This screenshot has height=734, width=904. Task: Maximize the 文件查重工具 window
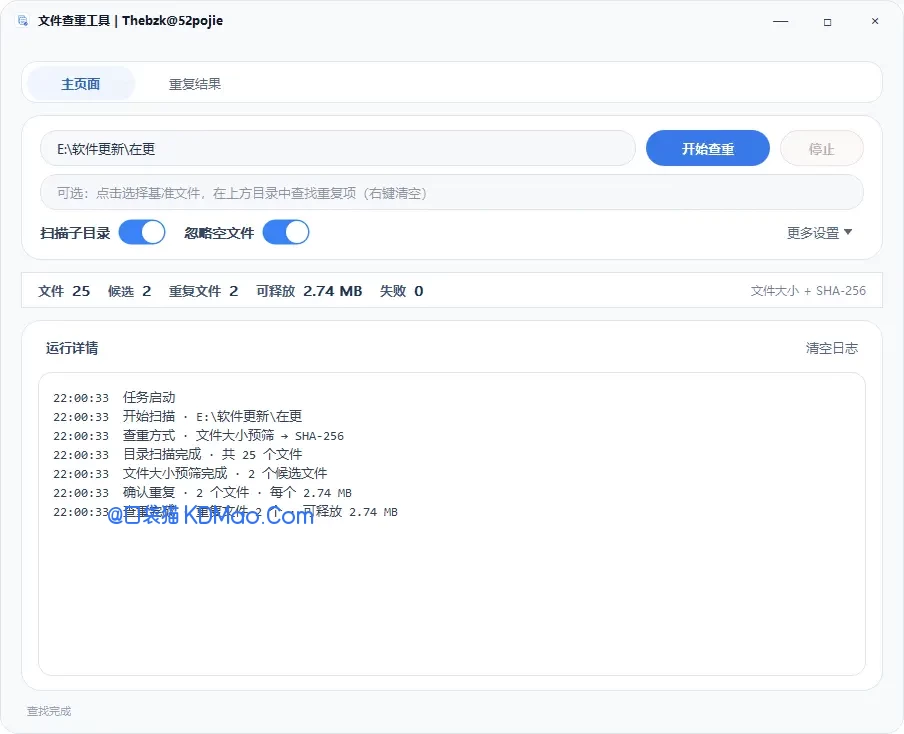point(827,21)
